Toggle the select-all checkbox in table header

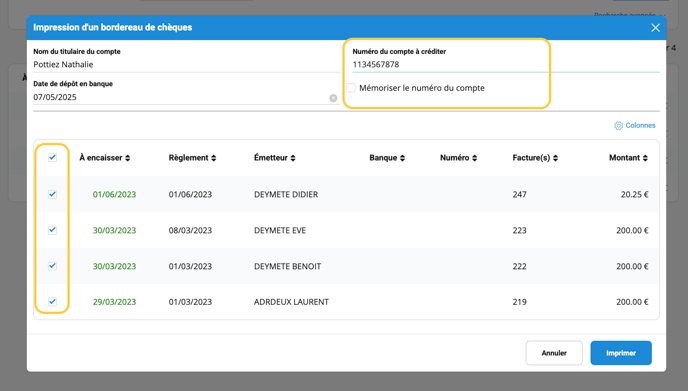point(52,158)
